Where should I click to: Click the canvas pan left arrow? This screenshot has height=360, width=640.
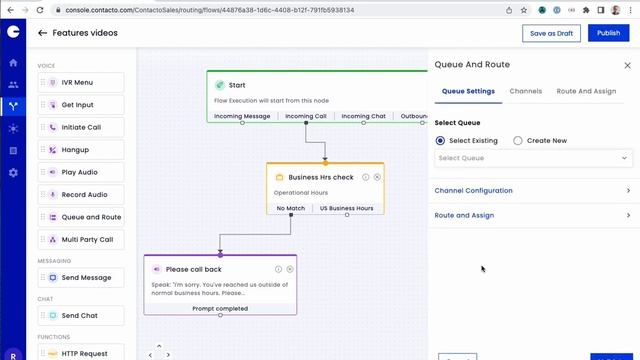coord(150,355)
